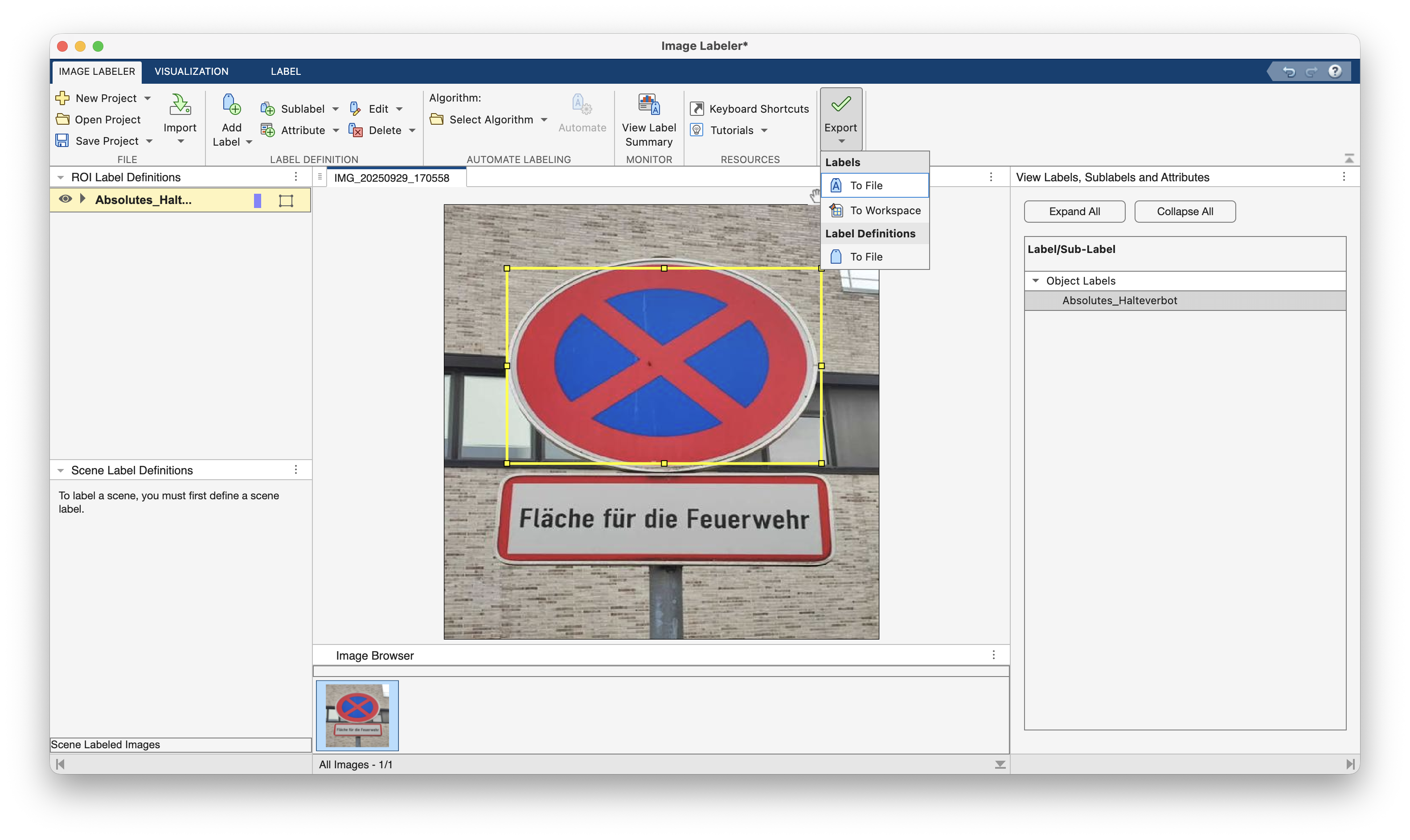1410x840 pixels.
Task: Click the purple label color swatch
Action: pyautogui.click(x=258, y=200)
